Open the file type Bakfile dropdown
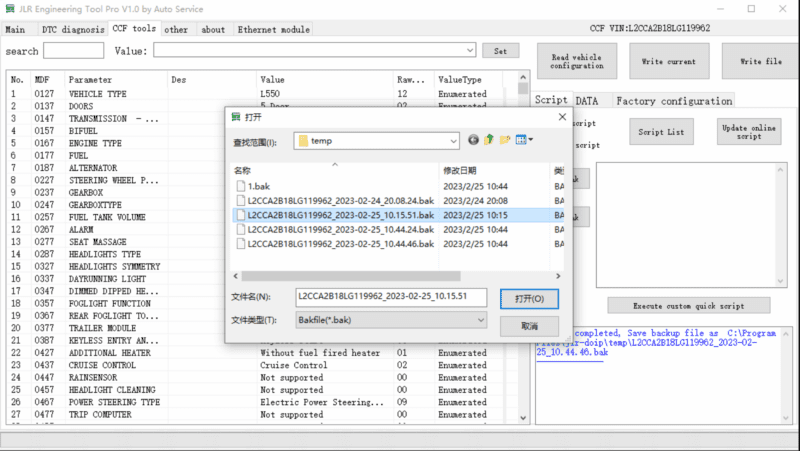The height and width of the screenshot is (451, 800). pyautogui.click(x=481, y=320)
